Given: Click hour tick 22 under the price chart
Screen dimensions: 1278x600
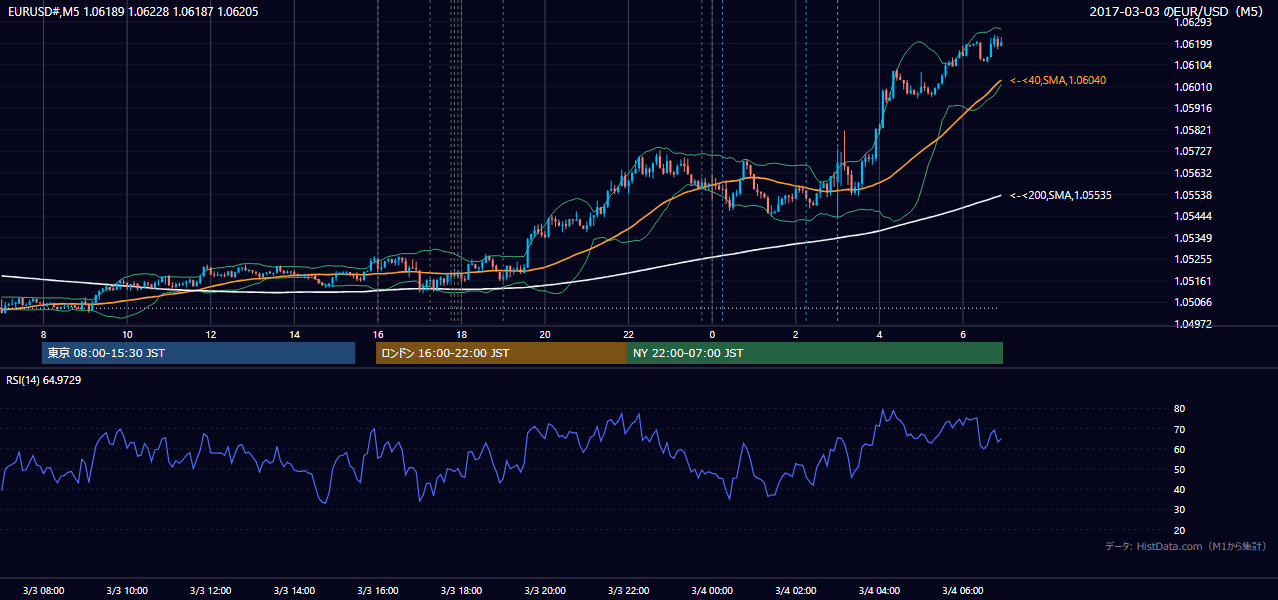Looking at the screenshot, I should pos(628,334).
